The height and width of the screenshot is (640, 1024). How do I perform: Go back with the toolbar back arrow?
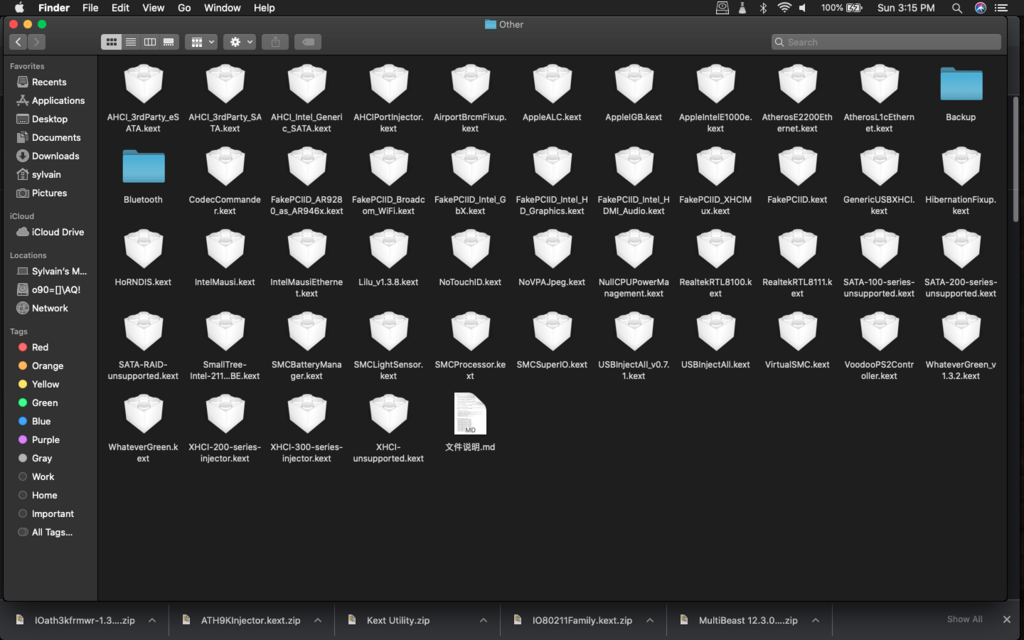point(18,42)
